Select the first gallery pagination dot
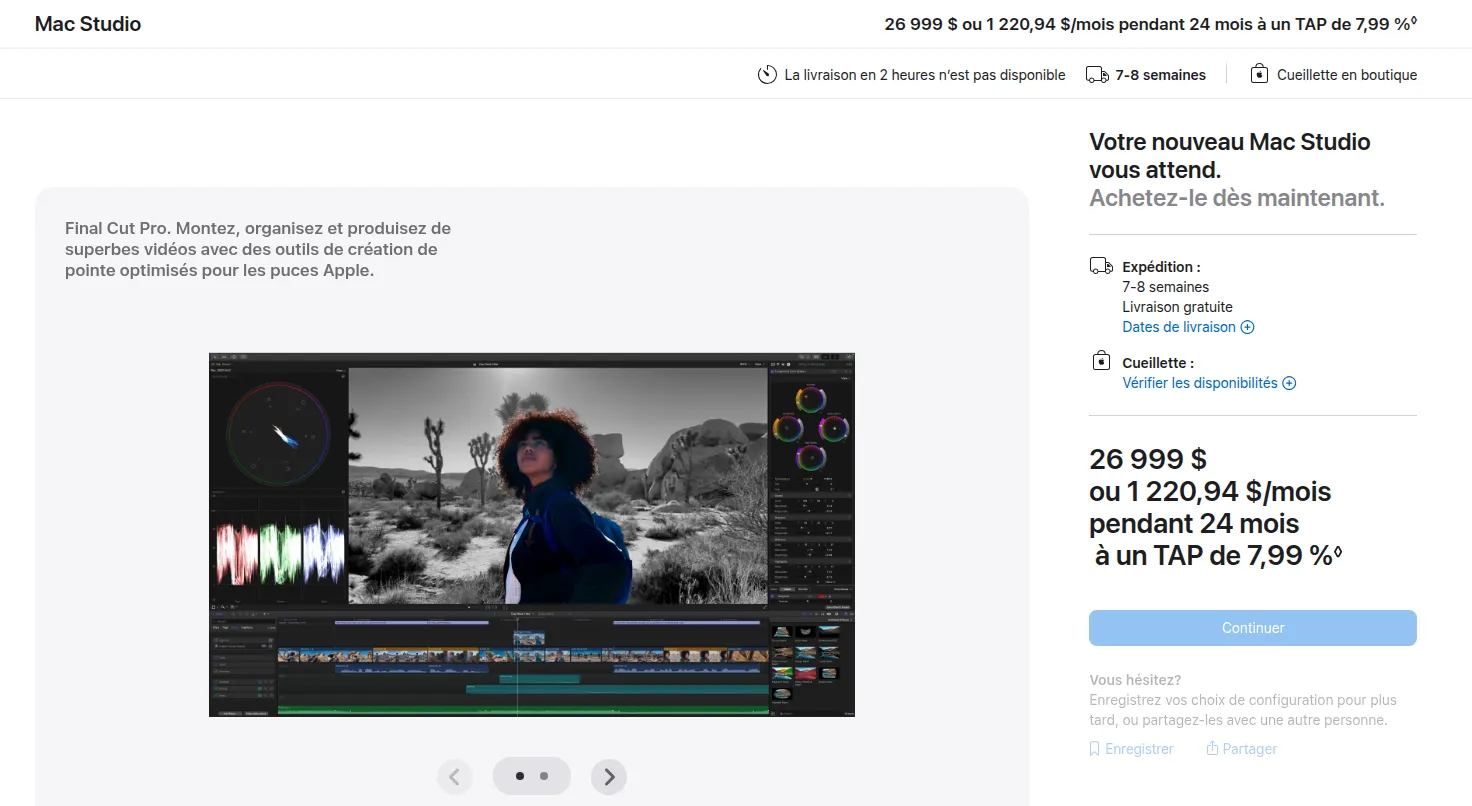 pyautogui.click(x=520, y=776)
